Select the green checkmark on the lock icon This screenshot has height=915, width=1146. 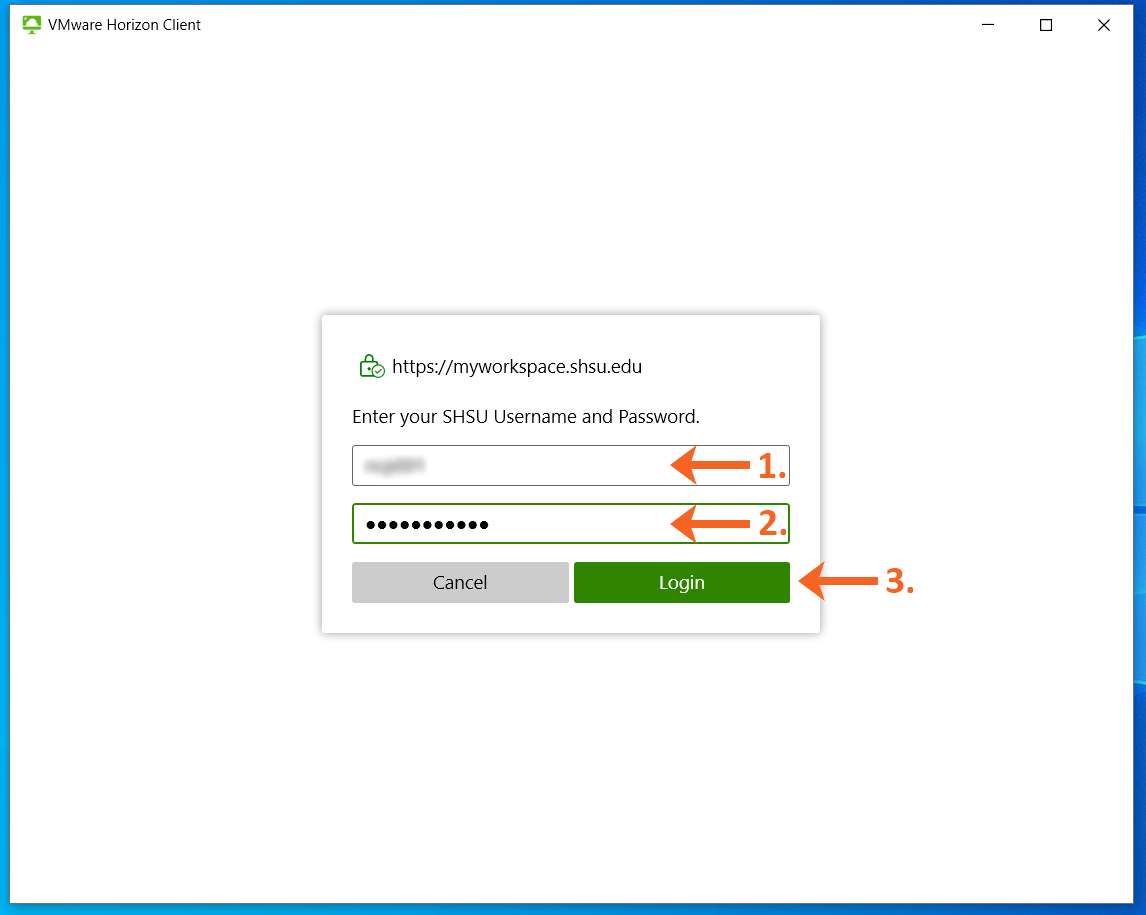[378, 372]
